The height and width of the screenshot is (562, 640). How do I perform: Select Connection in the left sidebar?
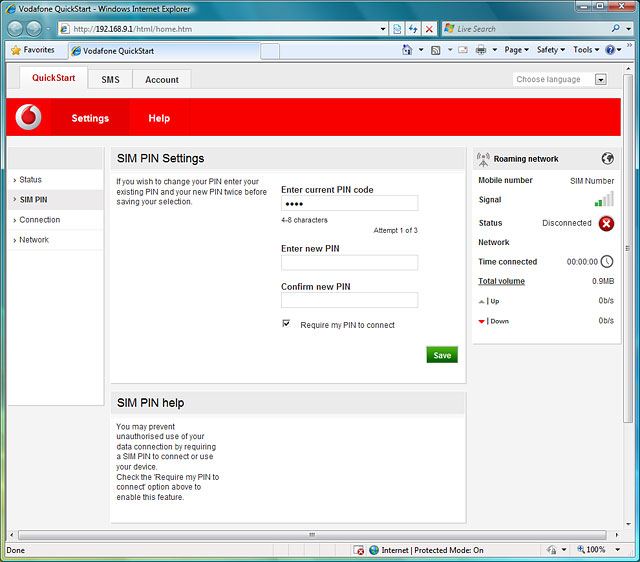[40, 220]
